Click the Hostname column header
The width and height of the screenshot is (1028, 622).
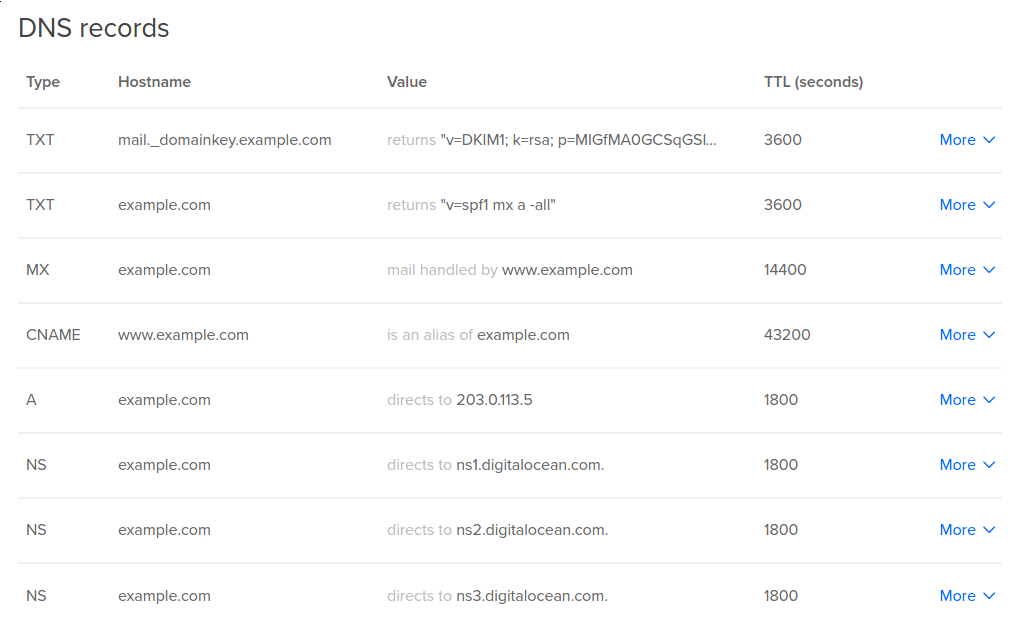pos(154,82)
